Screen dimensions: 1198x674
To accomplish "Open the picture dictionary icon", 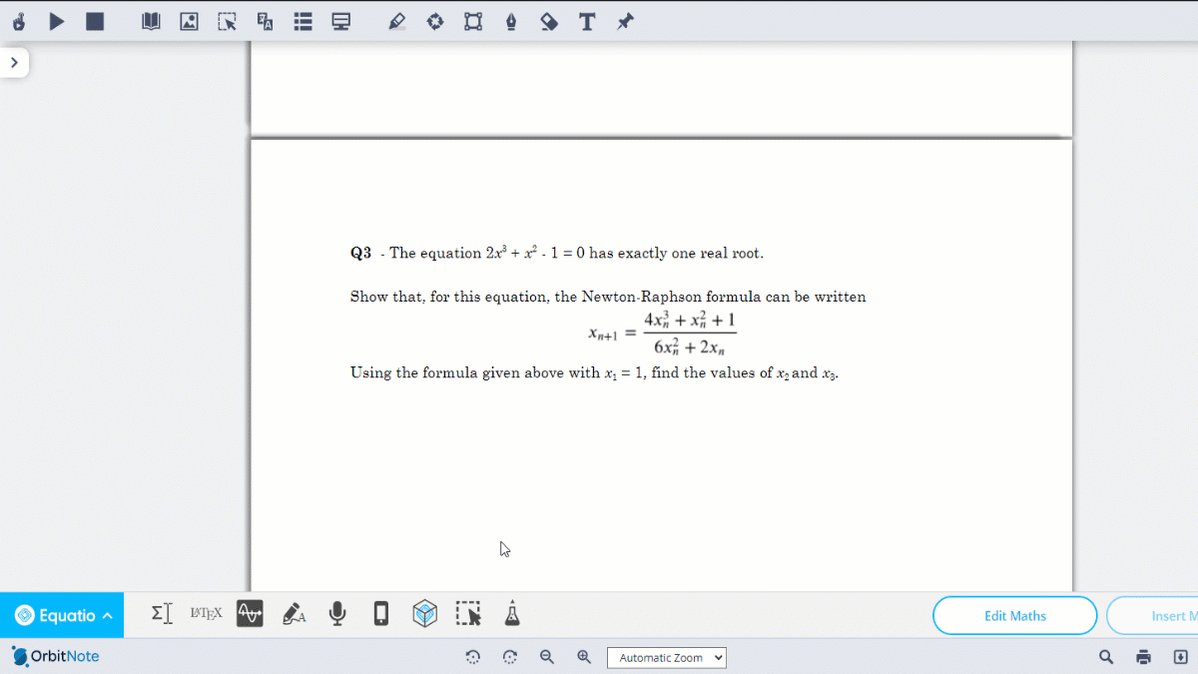I will pos(189,21).
